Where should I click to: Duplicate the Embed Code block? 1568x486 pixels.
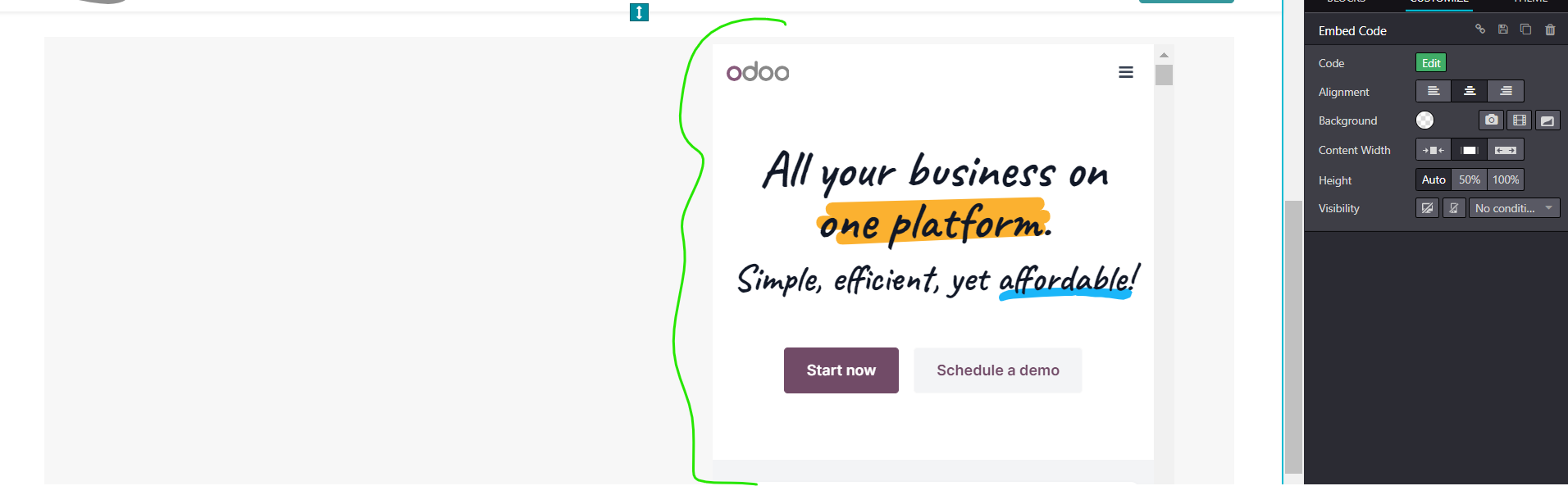[x=1525, y=30]
